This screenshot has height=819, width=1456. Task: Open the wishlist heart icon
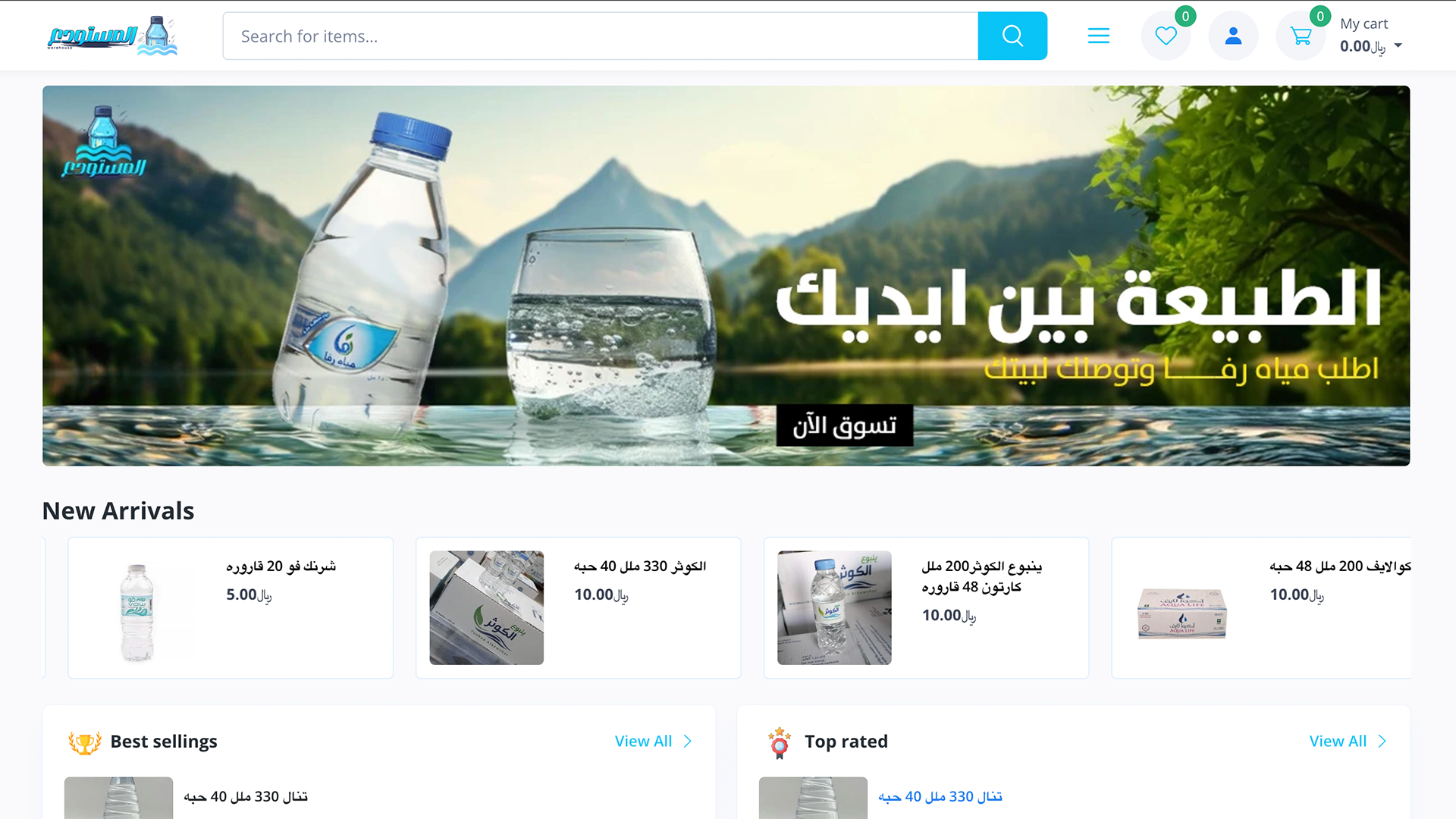[1166, 36]
